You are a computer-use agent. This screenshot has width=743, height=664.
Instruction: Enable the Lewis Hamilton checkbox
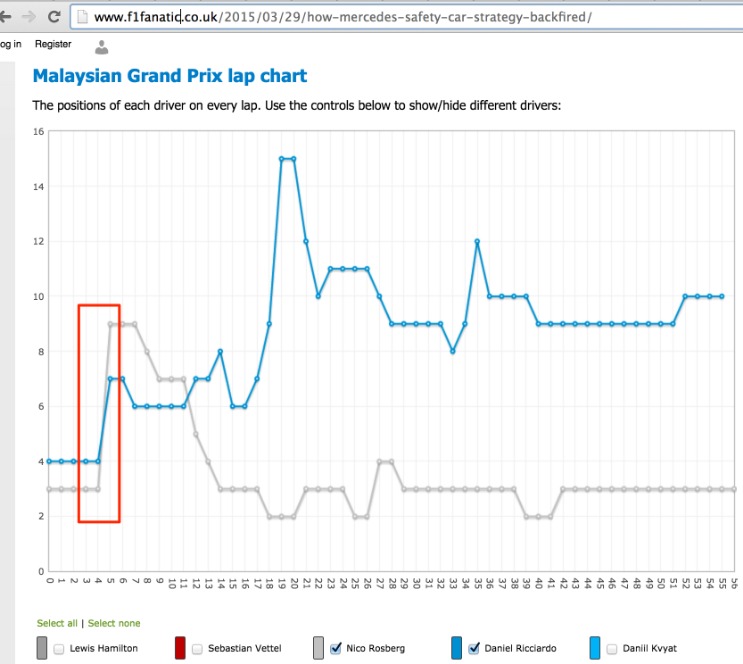[x=59, y=648]
